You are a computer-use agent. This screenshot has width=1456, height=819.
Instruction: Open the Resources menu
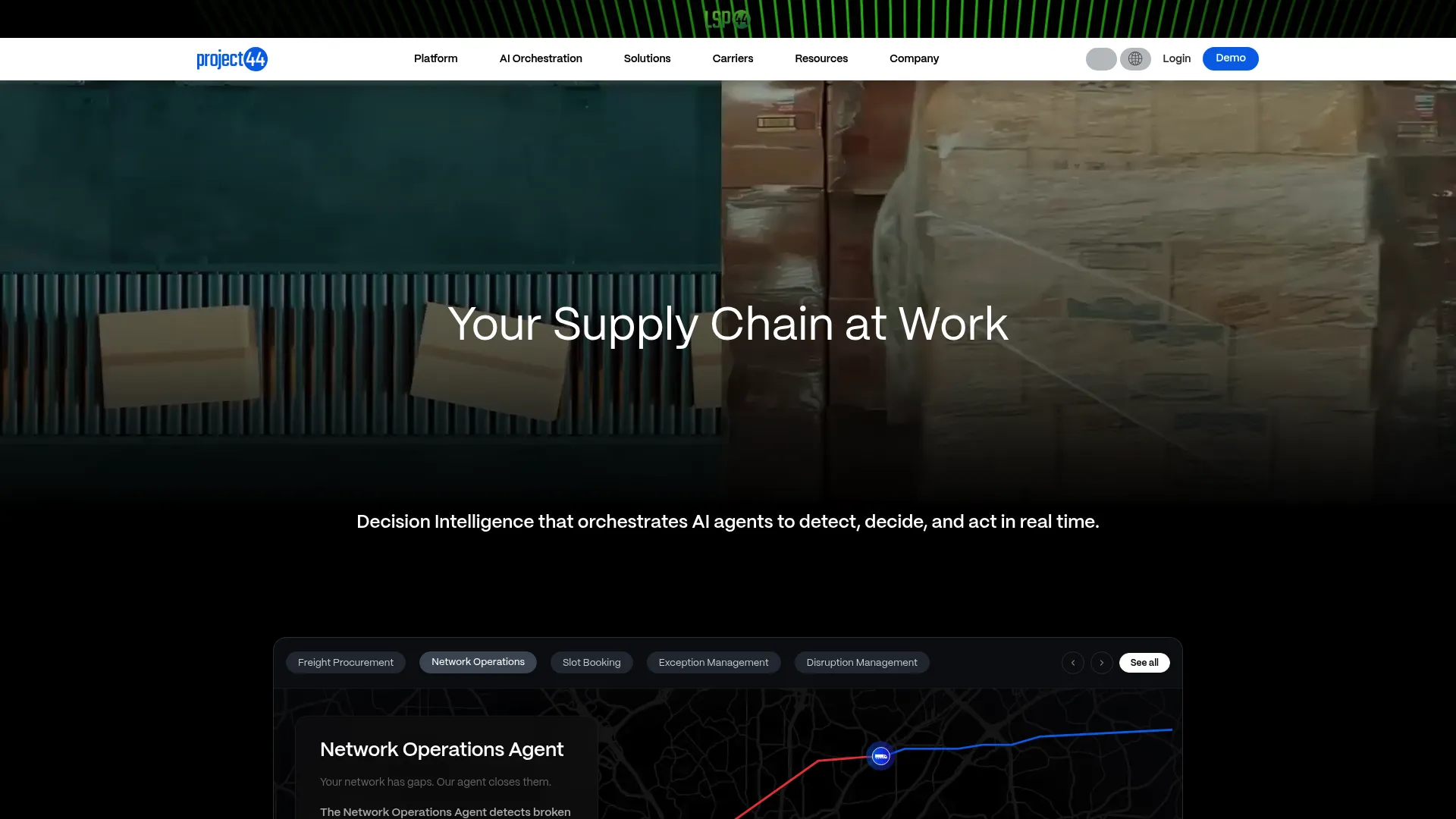coord(821,58)
